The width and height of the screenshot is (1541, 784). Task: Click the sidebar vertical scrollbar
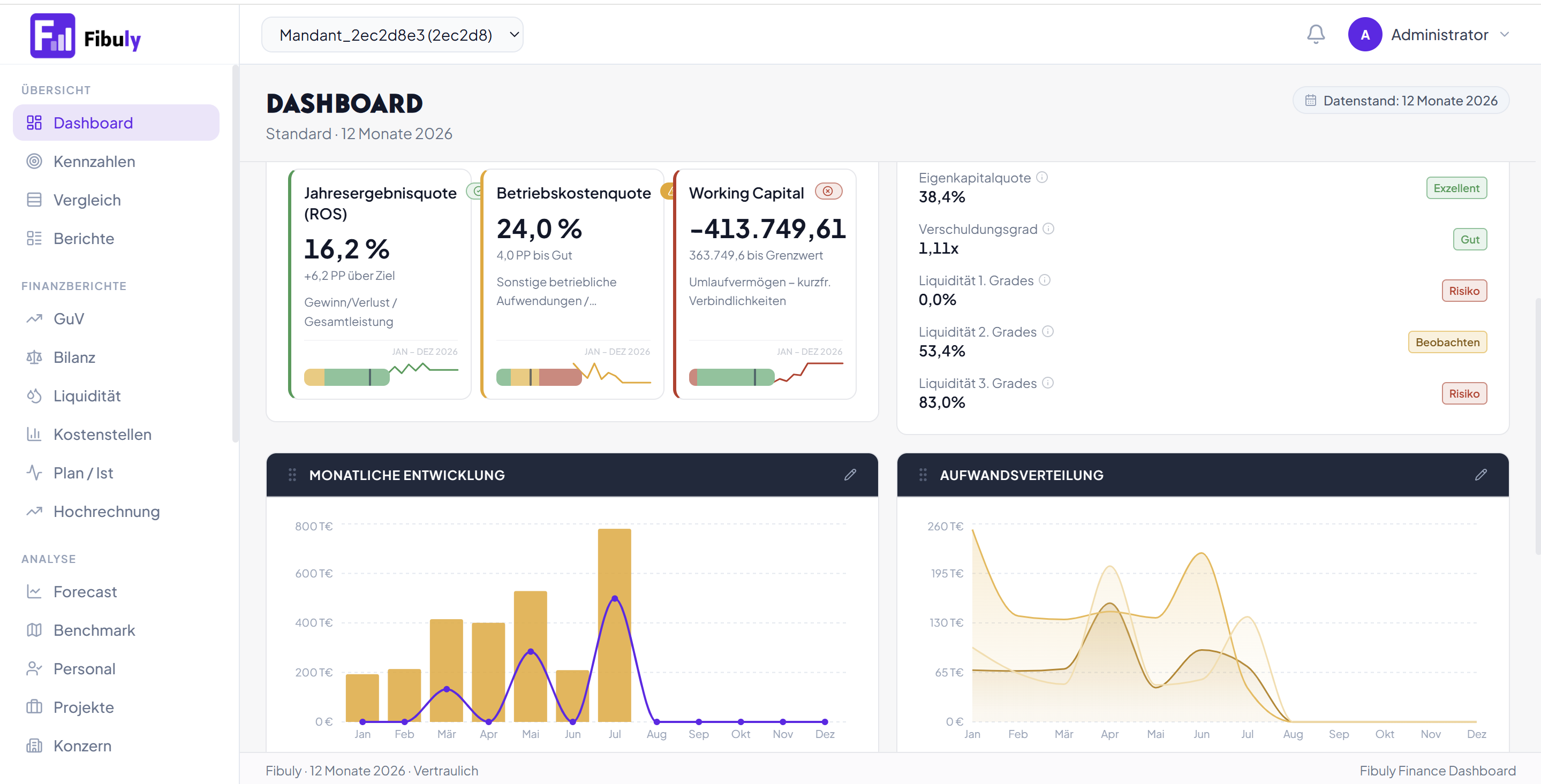tap(235, 254)
